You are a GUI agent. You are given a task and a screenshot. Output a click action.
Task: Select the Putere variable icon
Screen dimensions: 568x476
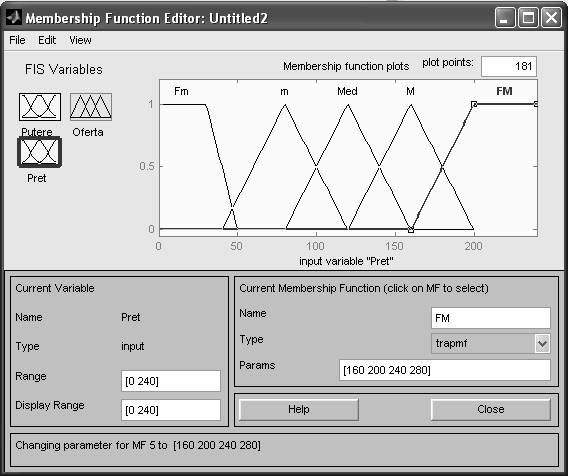[x=40, y=107]
